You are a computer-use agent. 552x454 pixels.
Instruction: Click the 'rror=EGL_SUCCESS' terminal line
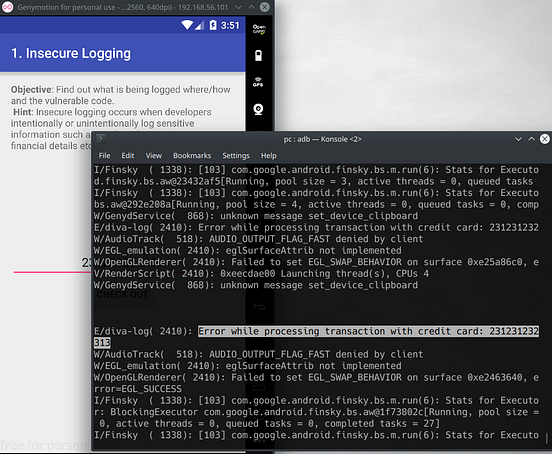138,389
